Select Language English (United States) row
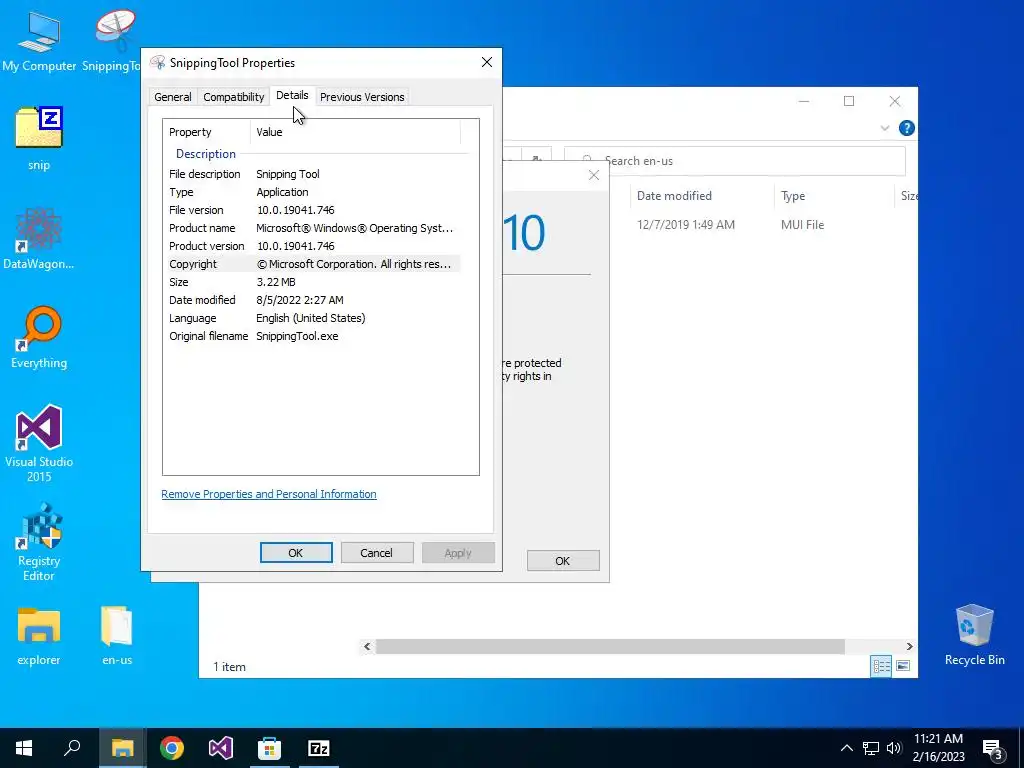 [313, 317]
